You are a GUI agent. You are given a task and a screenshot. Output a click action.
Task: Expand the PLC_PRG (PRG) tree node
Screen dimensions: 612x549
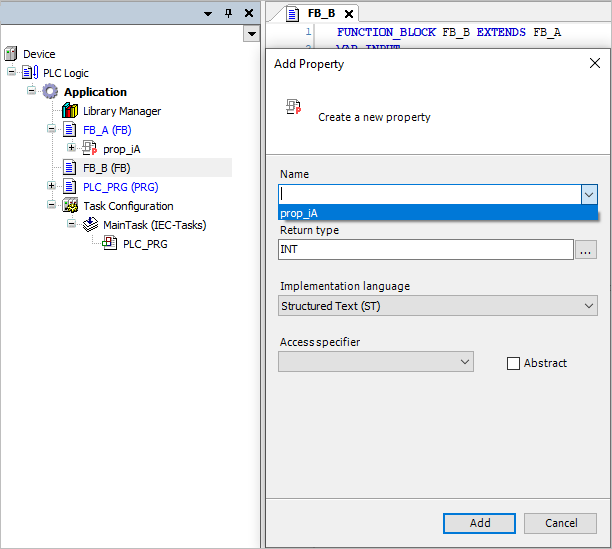[x=51, y=186]
